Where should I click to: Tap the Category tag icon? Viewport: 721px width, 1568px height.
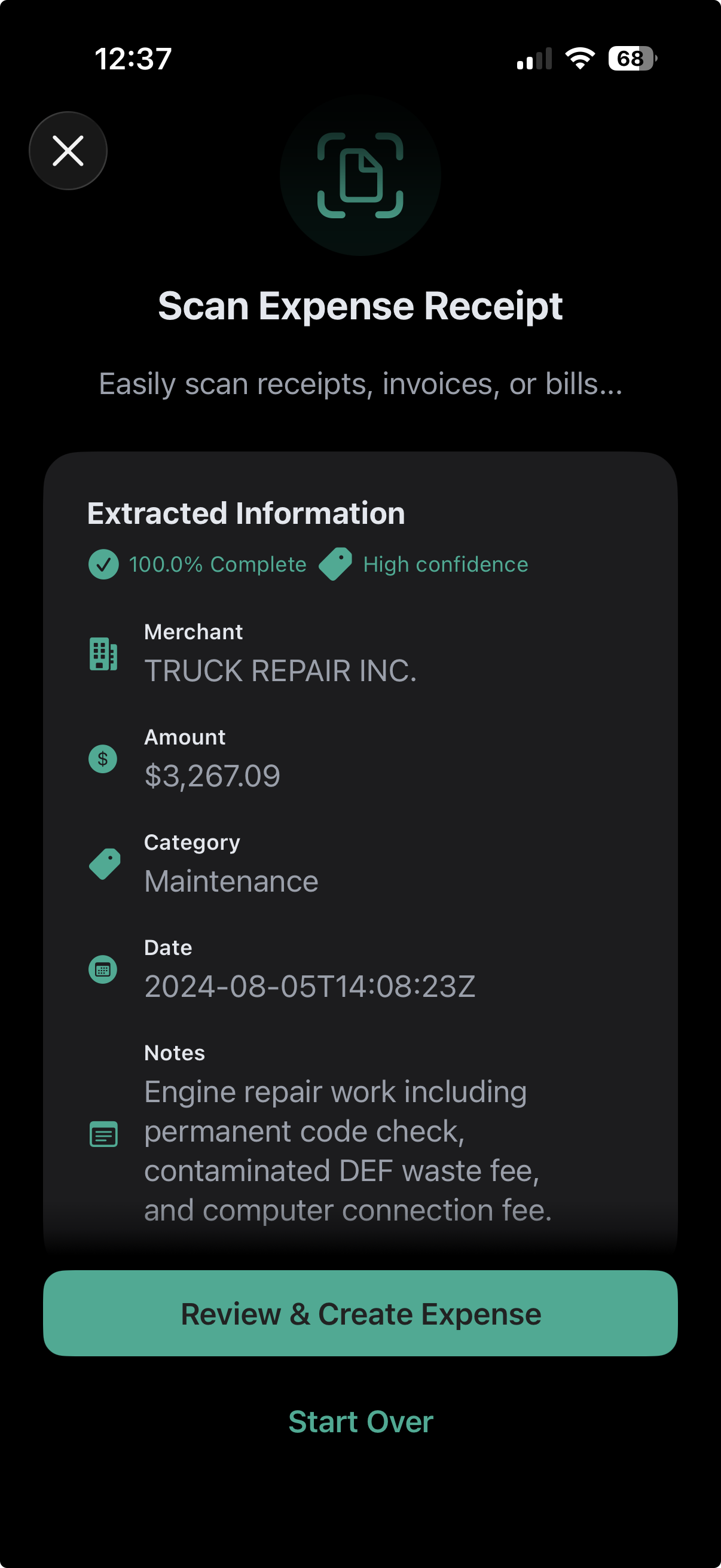105,864
